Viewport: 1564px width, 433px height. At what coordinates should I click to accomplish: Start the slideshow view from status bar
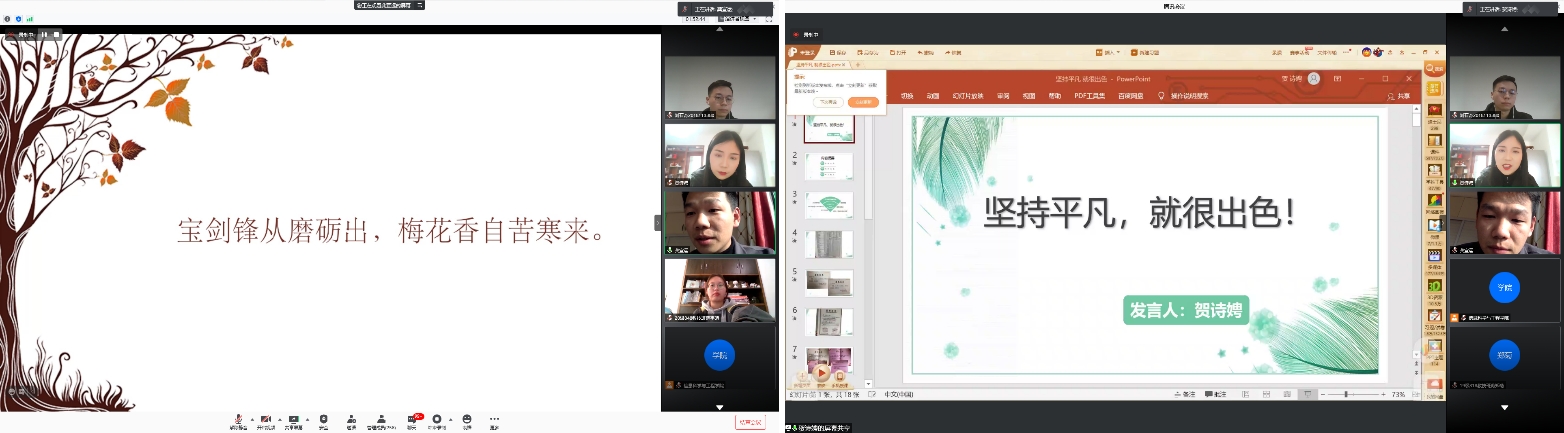[x=1305, y=395]
